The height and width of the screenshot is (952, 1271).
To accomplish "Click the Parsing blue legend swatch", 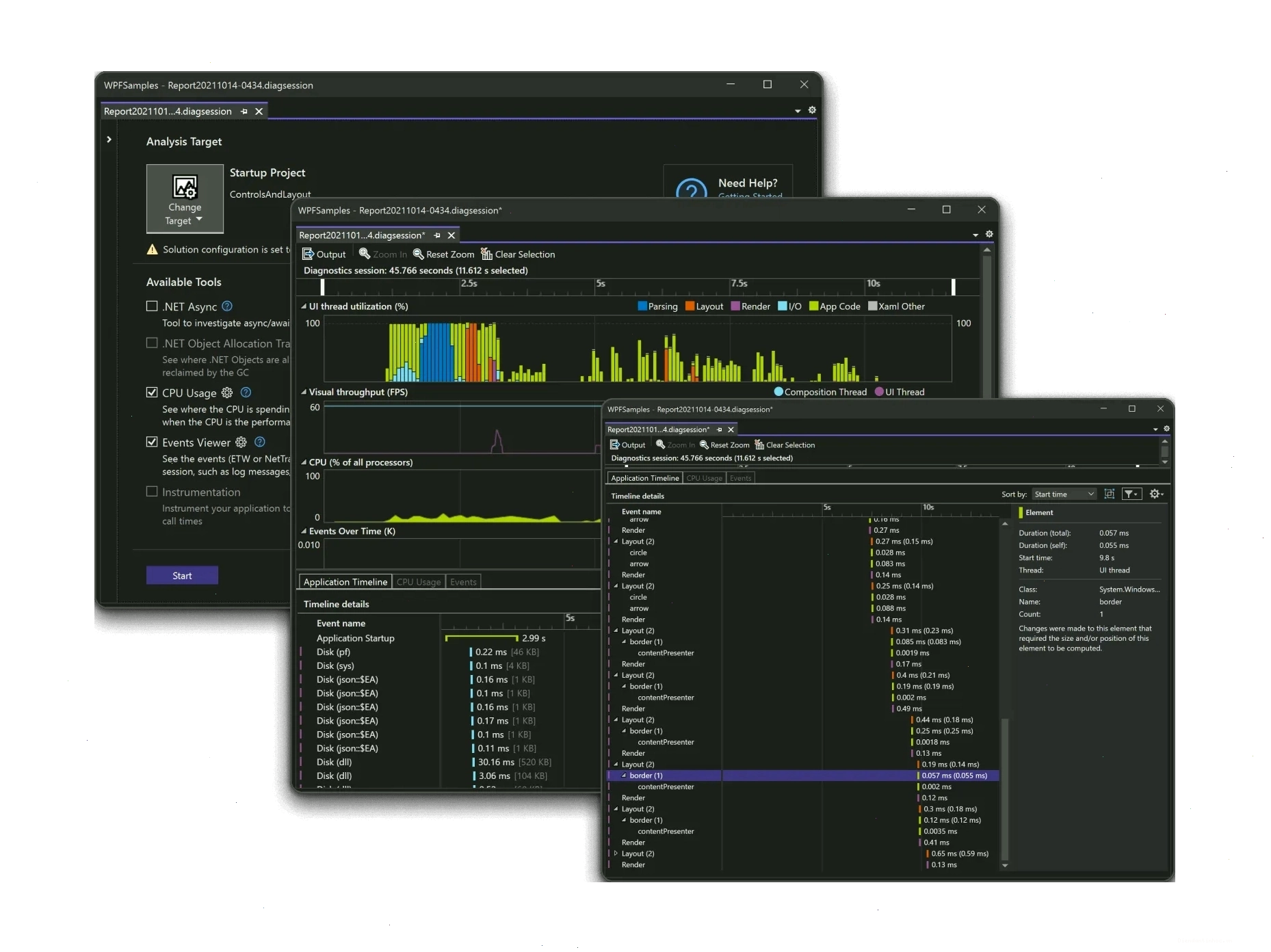I will (642, 306).
